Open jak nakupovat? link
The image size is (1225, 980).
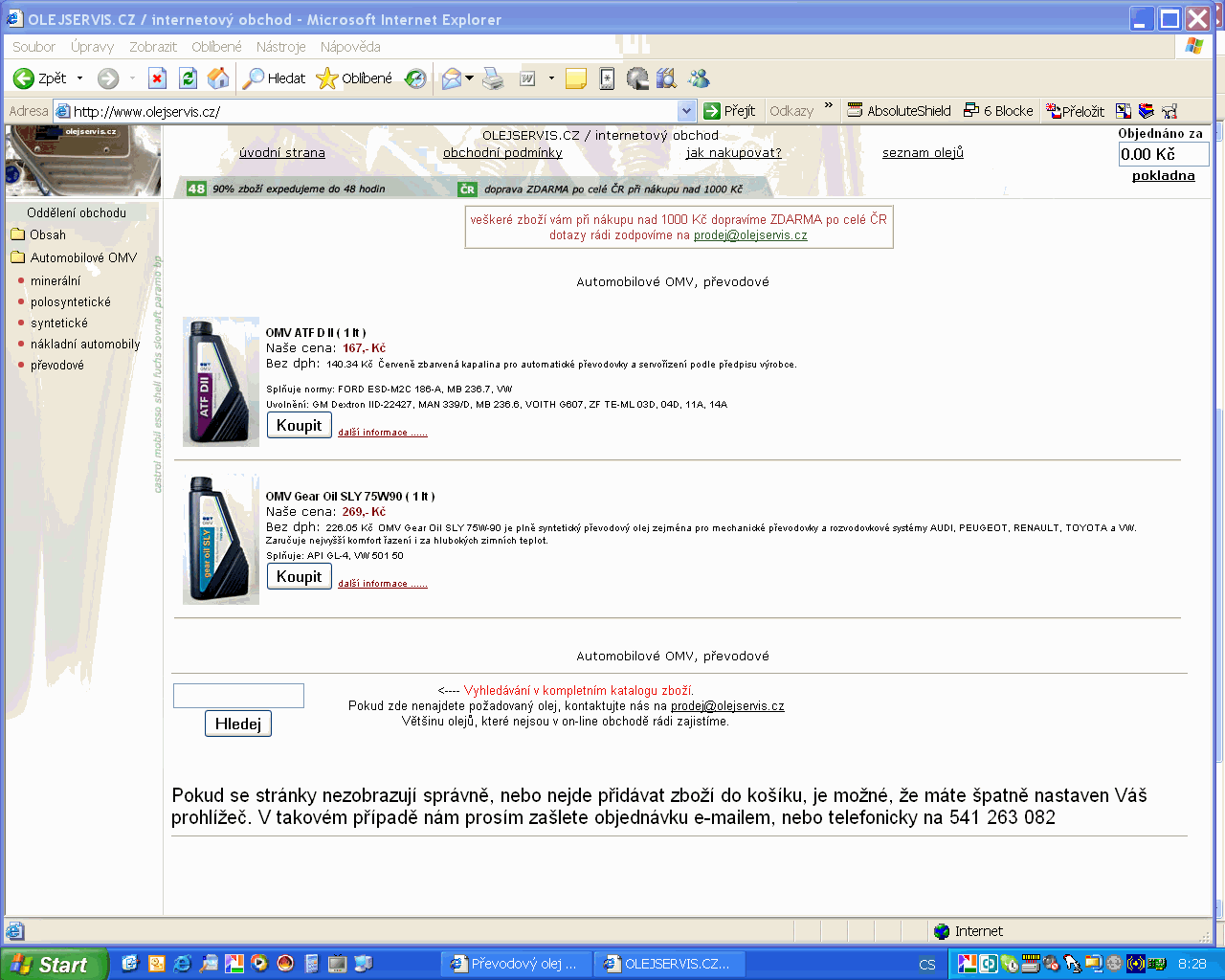tap(734, 153)
